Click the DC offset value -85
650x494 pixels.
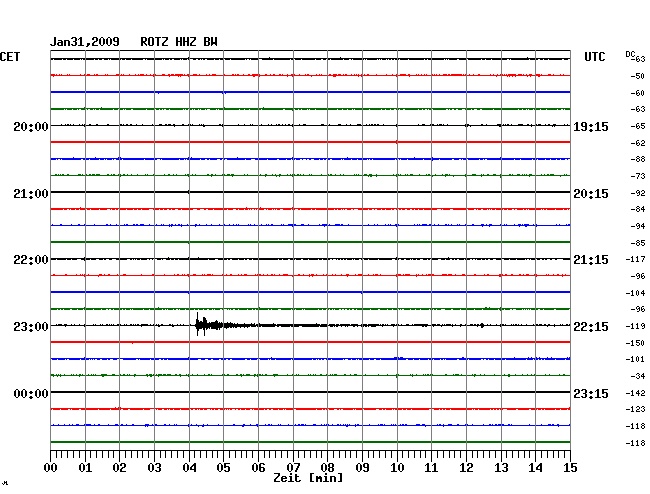click(637, 243)
